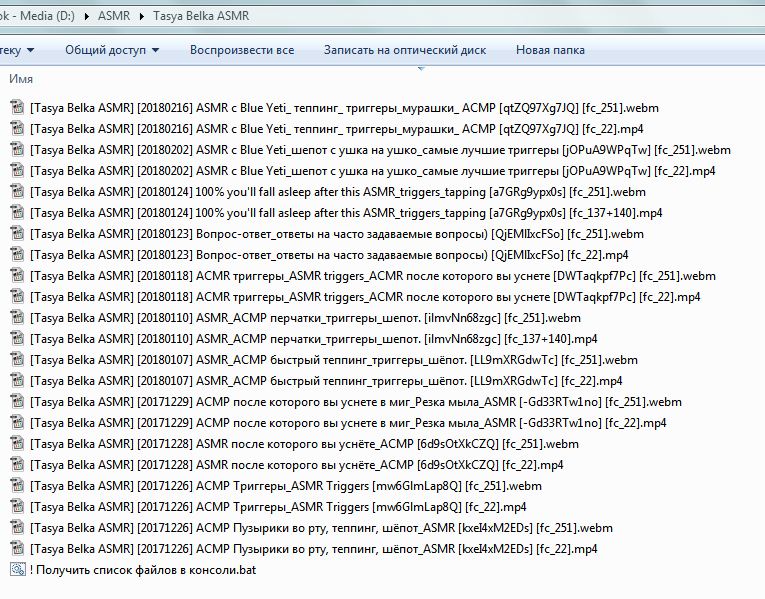Select file name ending [jOPuA9WPqTw] [fc_22].mp4
The width and height of the screenshot is (765, 599).
pos(373,171)
